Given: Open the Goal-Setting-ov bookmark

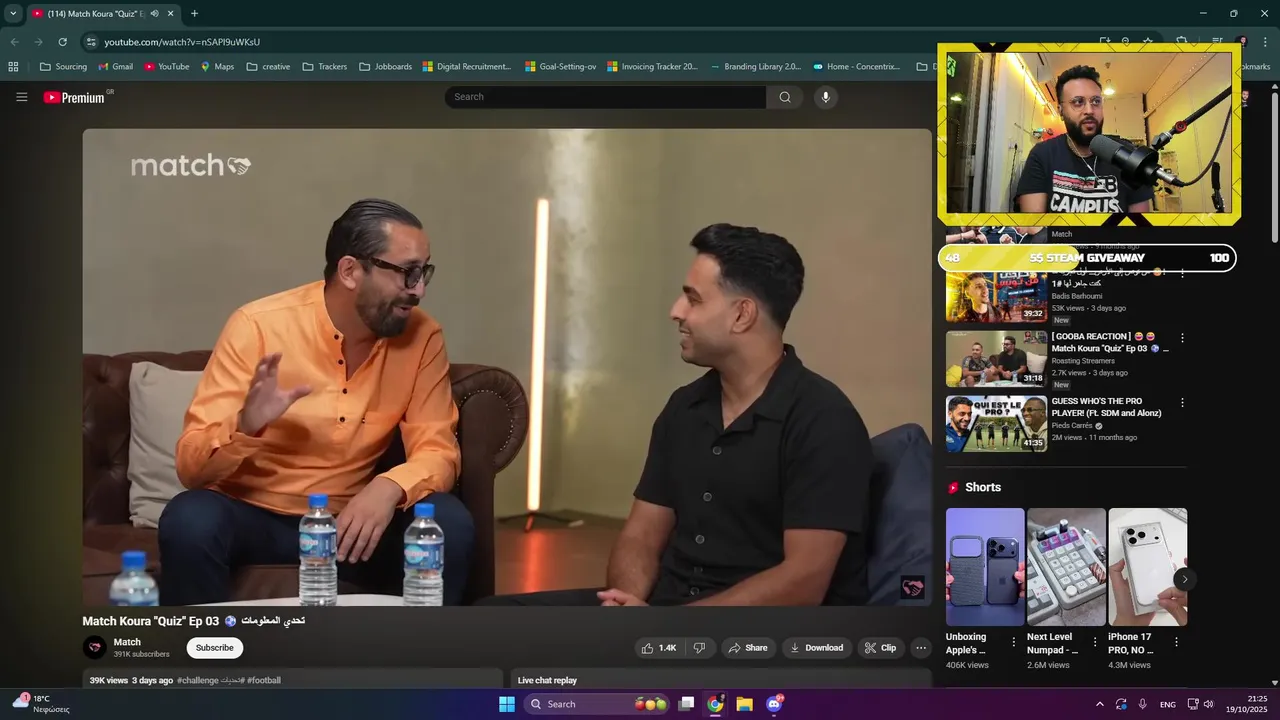Looking at the screenshot, I should [560, 67].
